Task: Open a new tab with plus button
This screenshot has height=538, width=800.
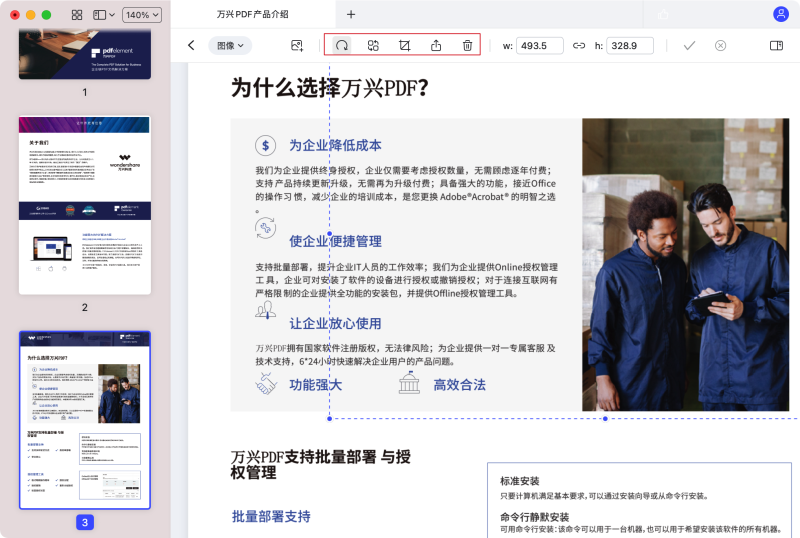Action: [x=350, y=15]
